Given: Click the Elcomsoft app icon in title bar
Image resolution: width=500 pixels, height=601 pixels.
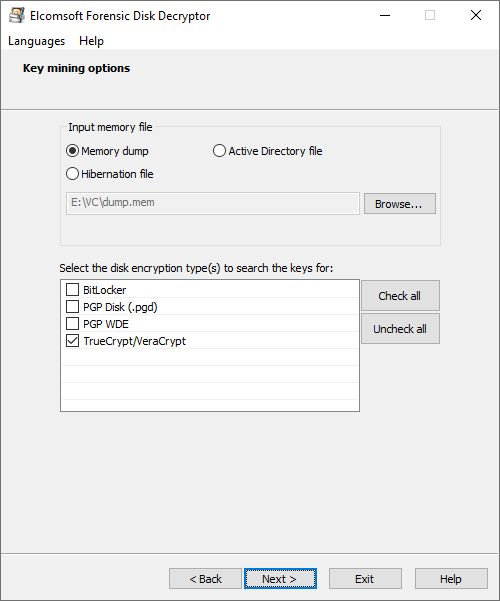Looking at the screenshot, I should (x=17, y=15).
